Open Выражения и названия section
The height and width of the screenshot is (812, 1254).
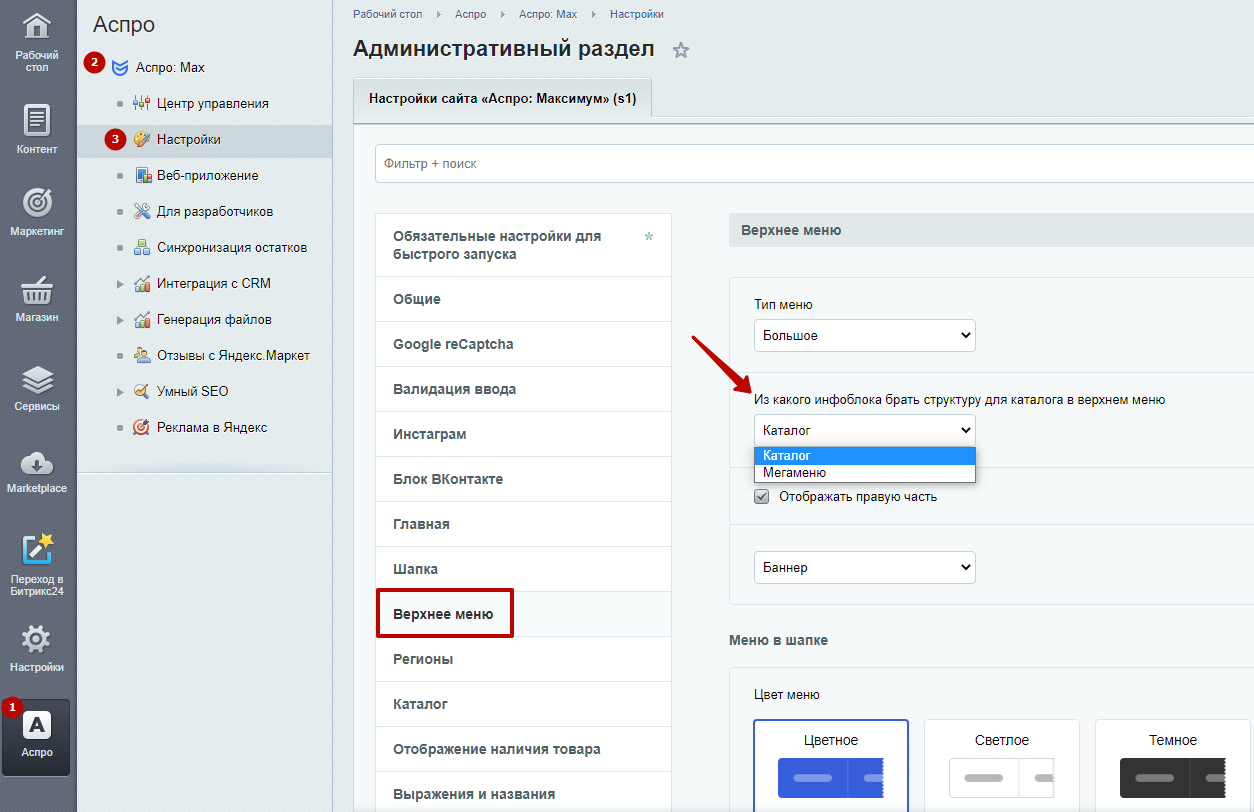click(x=523, y=794)
